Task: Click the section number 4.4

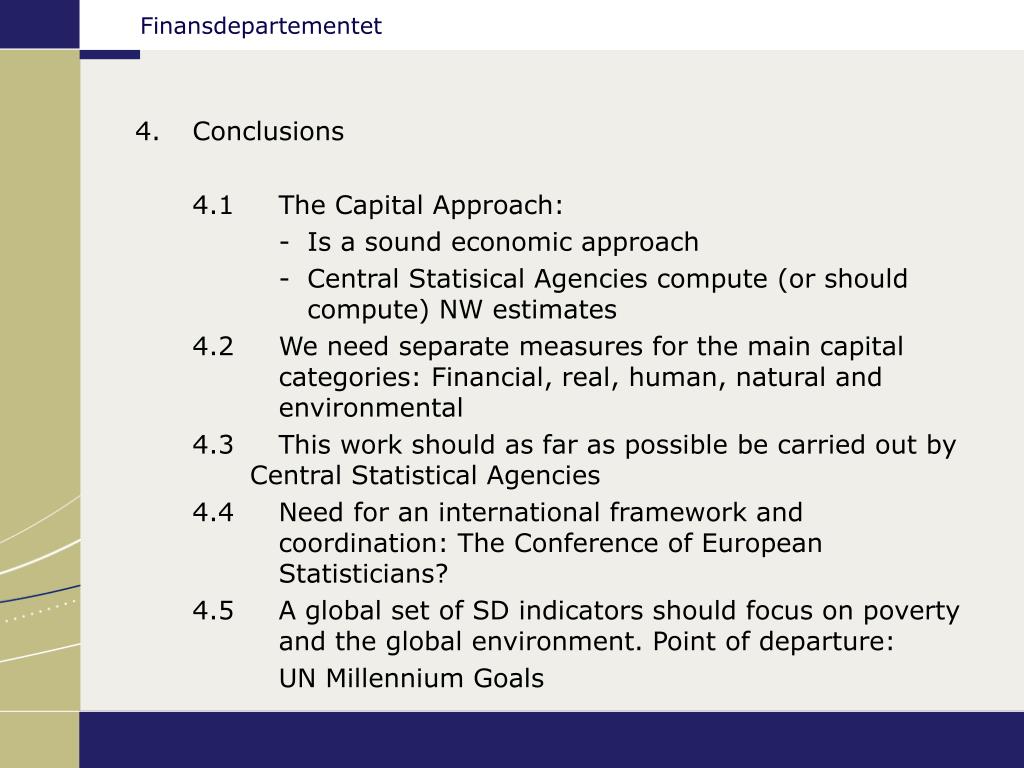Action: pyautogui.click(x=213, y=513)
